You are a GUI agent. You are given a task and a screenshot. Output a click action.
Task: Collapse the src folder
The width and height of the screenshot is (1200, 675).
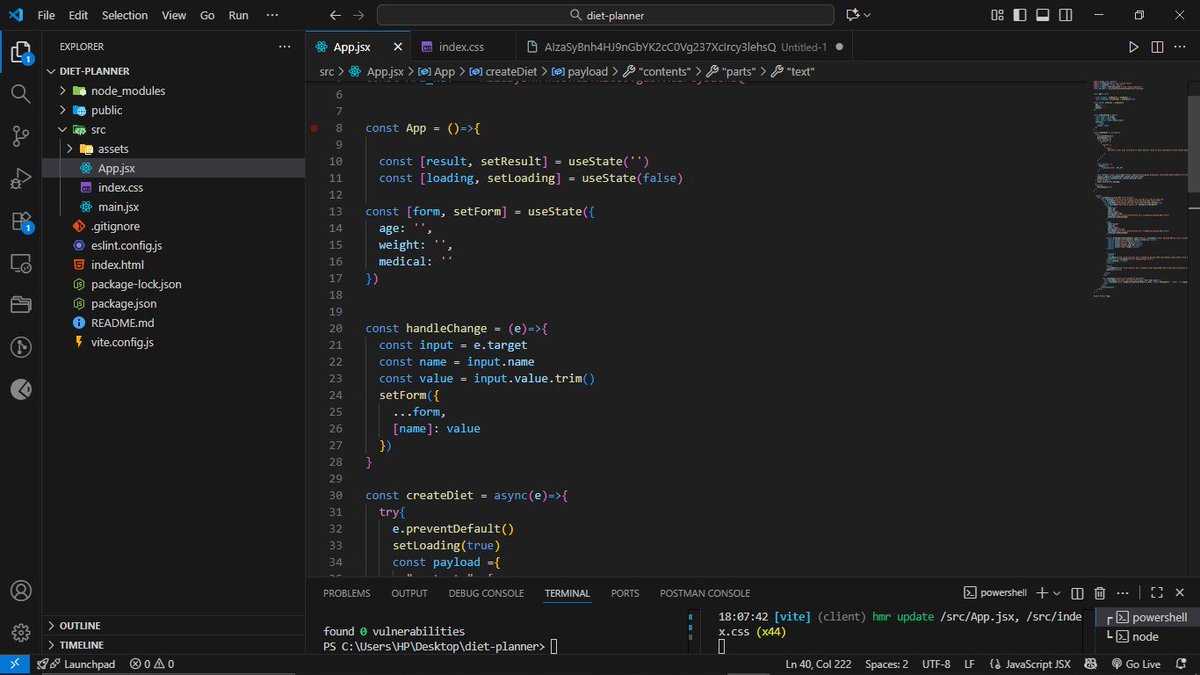(63, 129)
